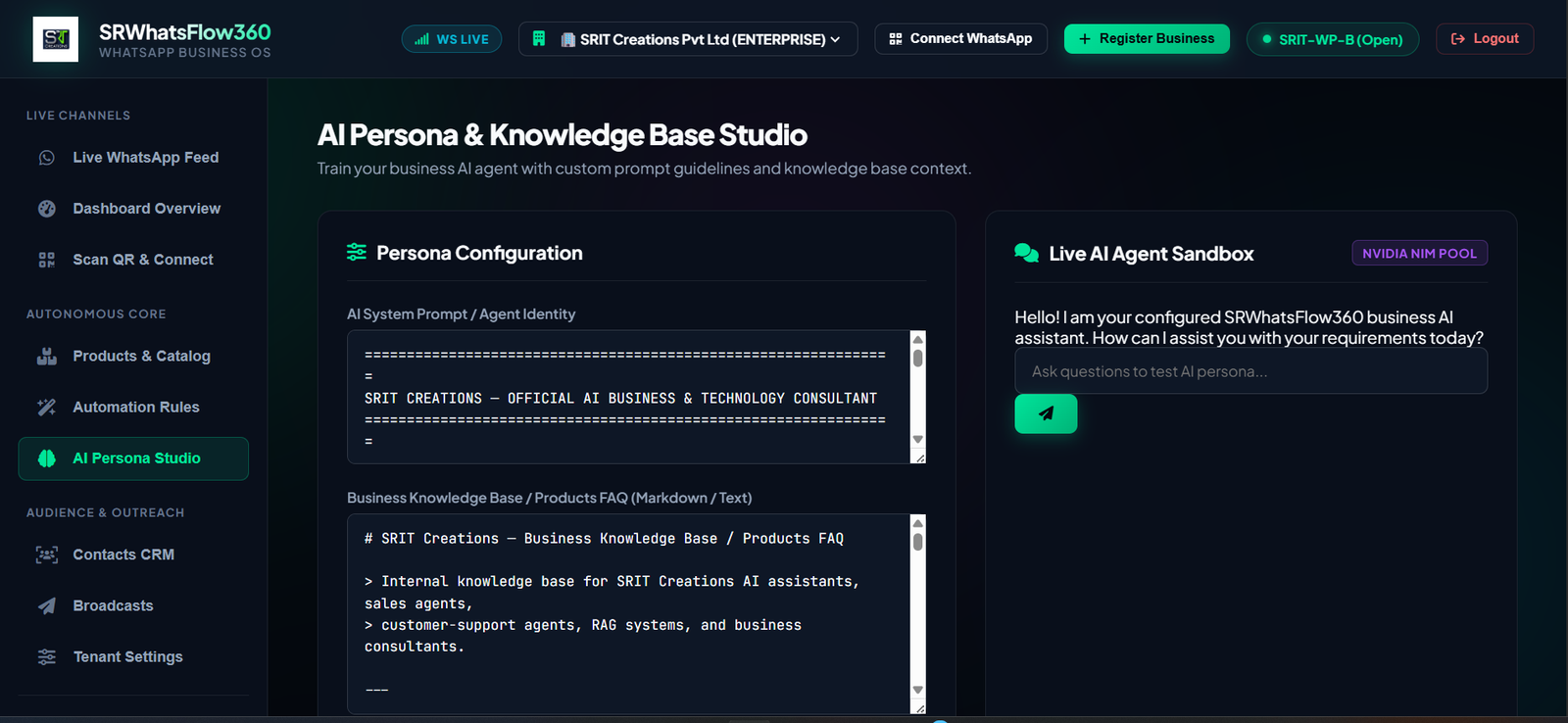Click the knowledge base textarea resize handle
Image resolution: width=1568 pixels, height=723 pixels.
(919, 707)
